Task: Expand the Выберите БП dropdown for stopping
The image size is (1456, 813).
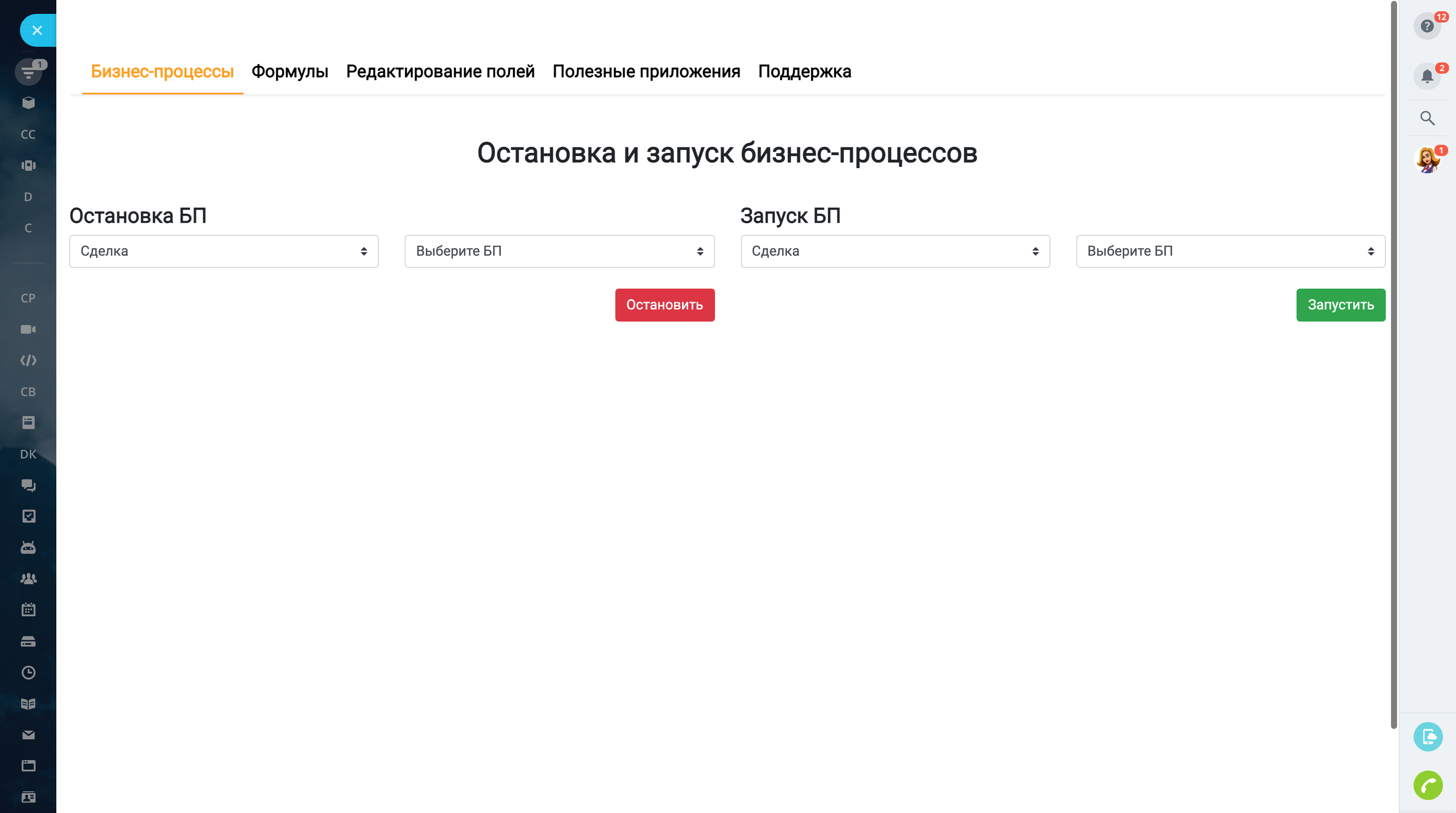Action: click(x=559, y=251)
